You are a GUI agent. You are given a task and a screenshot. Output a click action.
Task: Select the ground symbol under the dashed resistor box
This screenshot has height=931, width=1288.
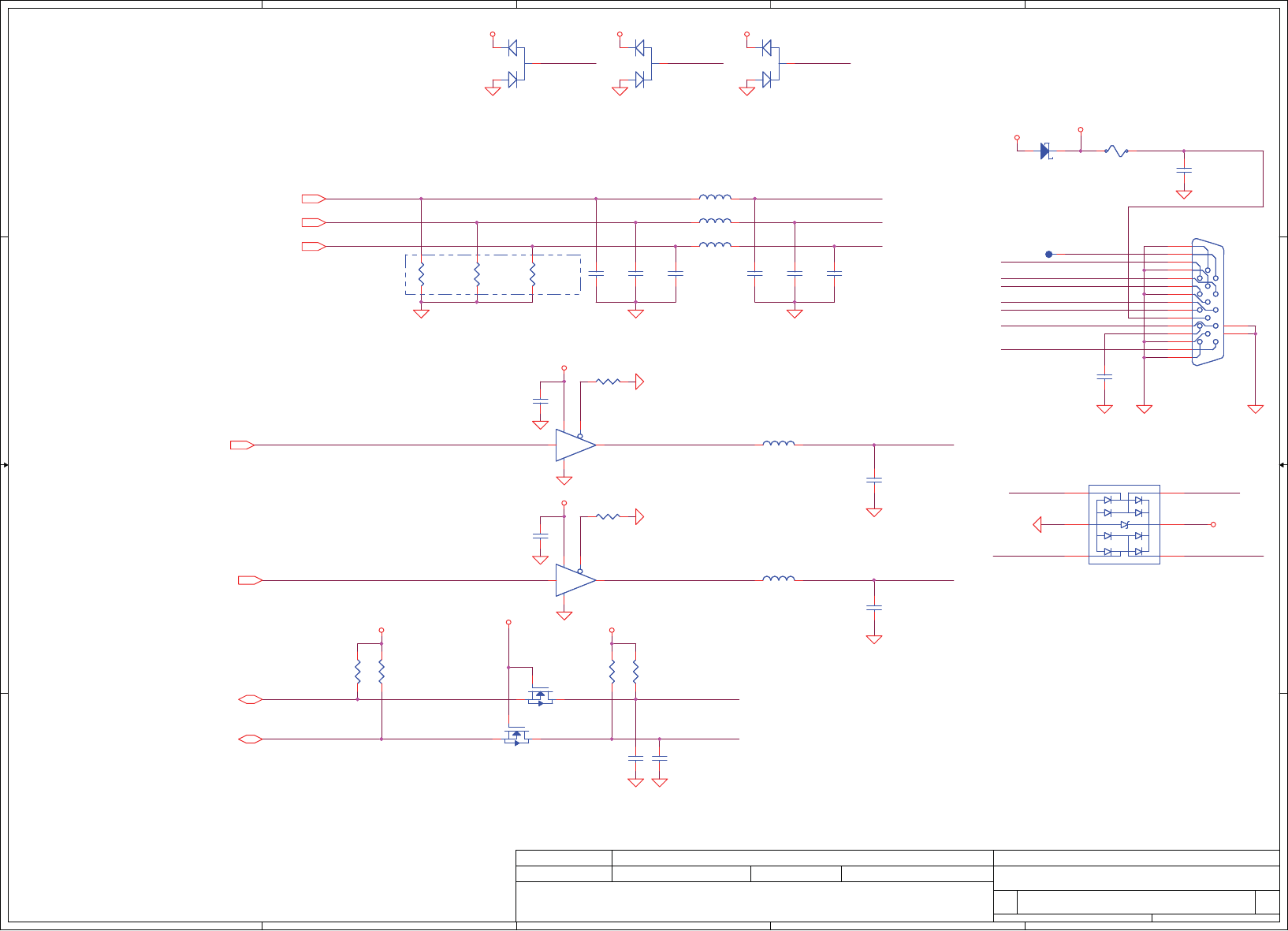422,313
